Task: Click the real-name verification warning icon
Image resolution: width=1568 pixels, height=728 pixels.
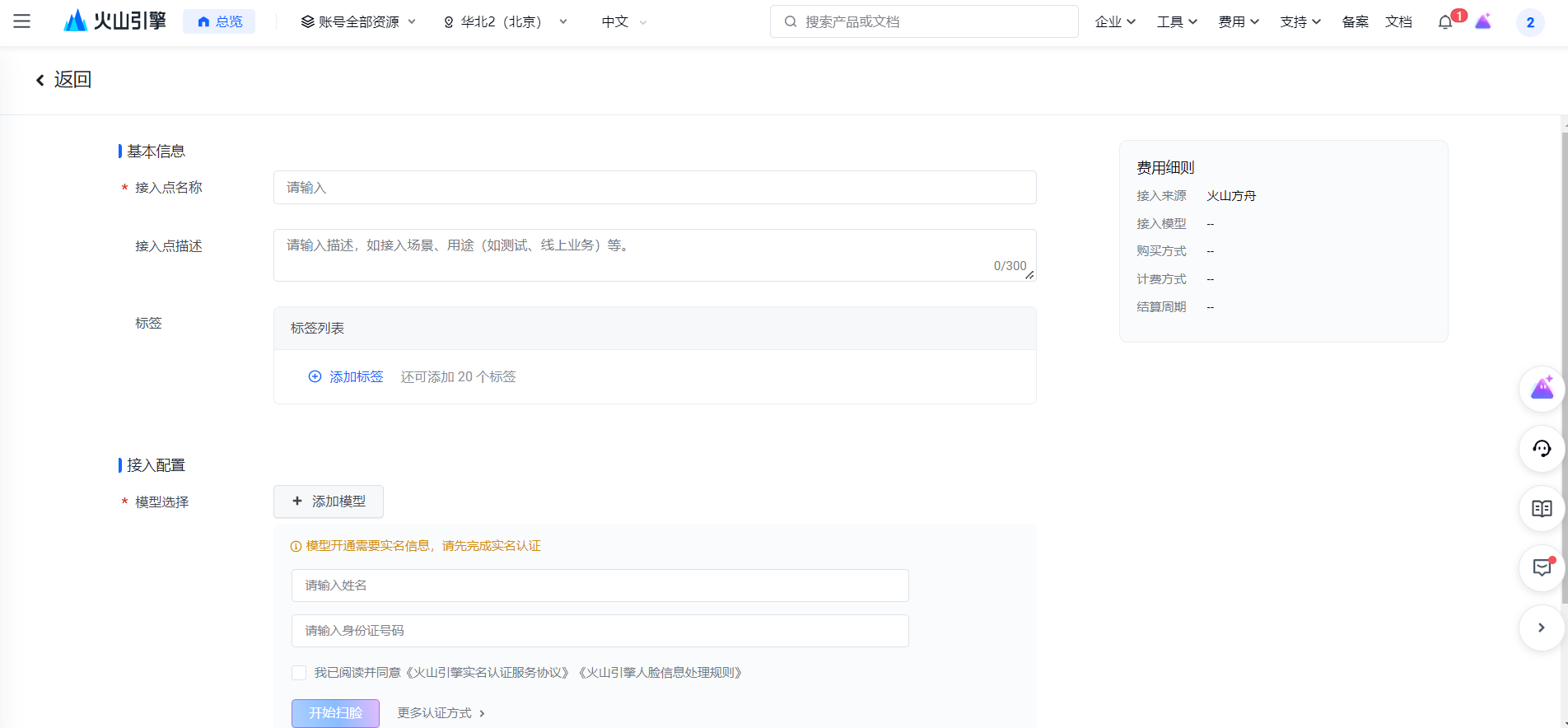Action: (x=296, y=546)
